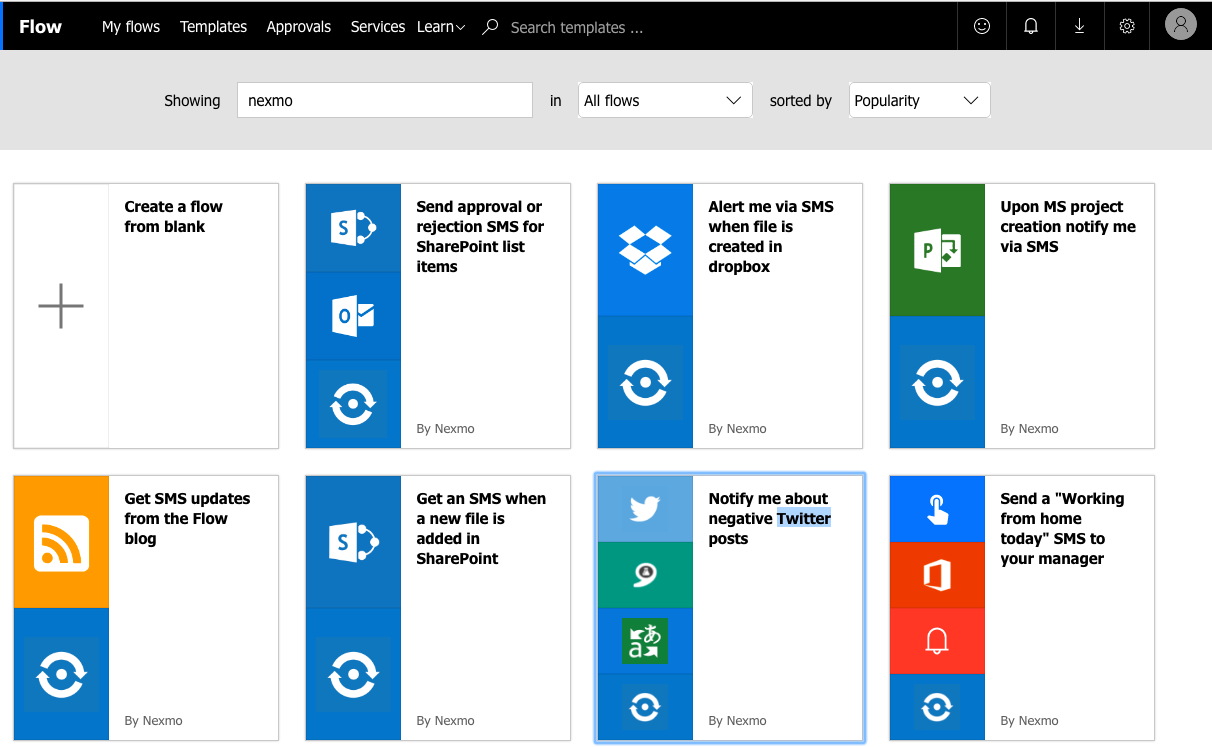Open 'Upon MS project creation notify me' template
1212x747 pixels.
[1068, 226]
